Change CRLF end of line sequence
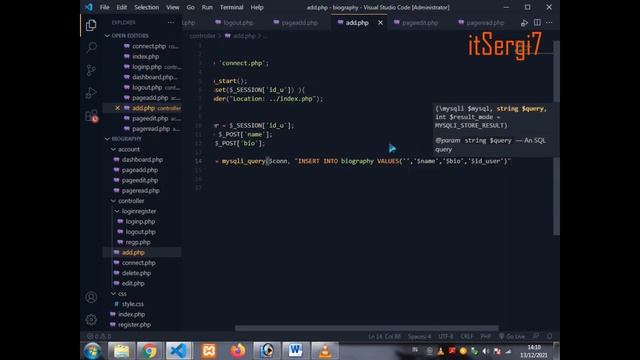This screenshot has width=640, height=360. [x=467, y=336]
